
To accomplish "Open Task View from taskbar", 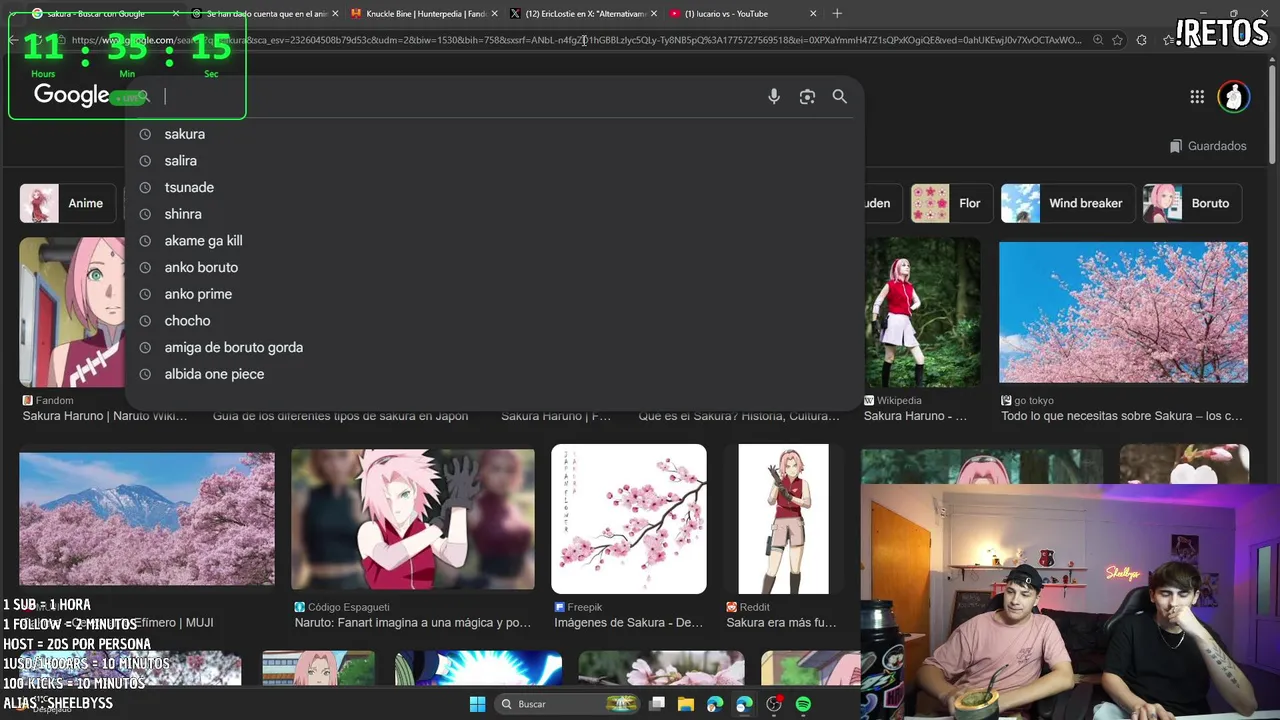I will pyautogui.click(x=657, y=704).
